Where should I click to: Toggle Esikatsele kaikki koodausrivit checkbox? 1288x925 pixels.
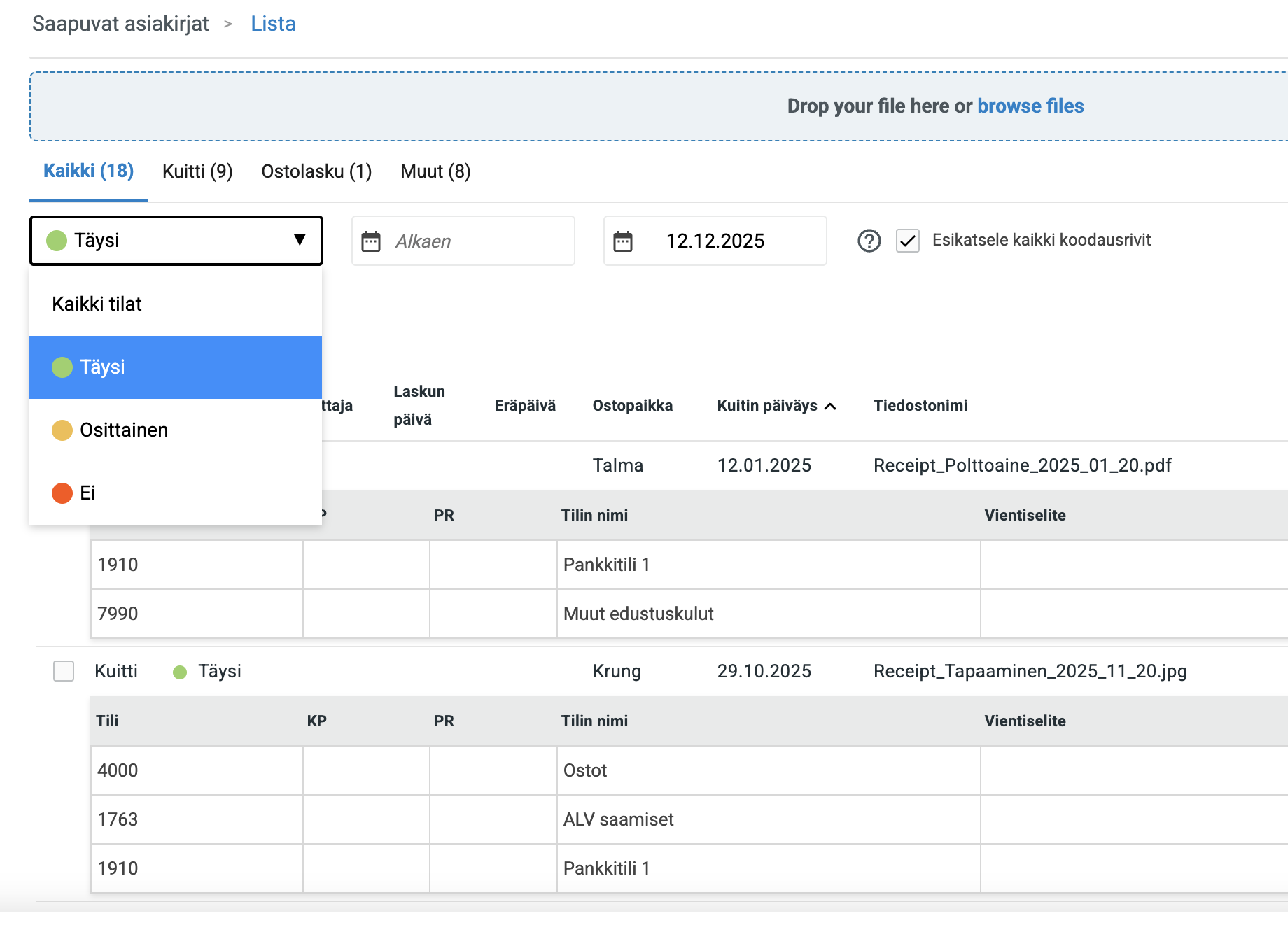[x=908, y=241]
